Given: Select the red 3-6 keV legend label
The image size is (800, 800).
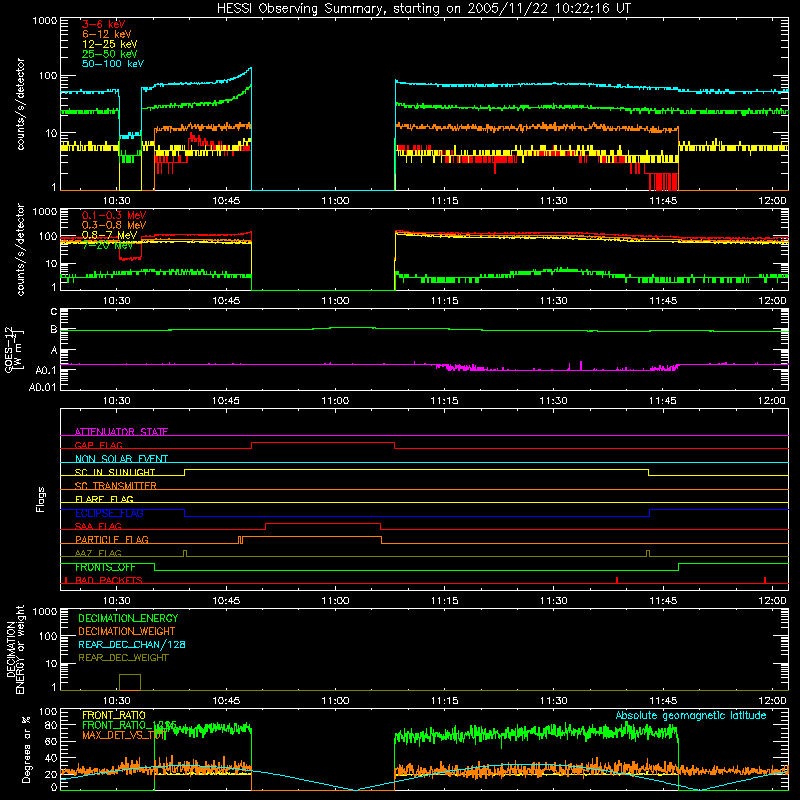Looking at the screenshot, I should [x=104, y=24].
